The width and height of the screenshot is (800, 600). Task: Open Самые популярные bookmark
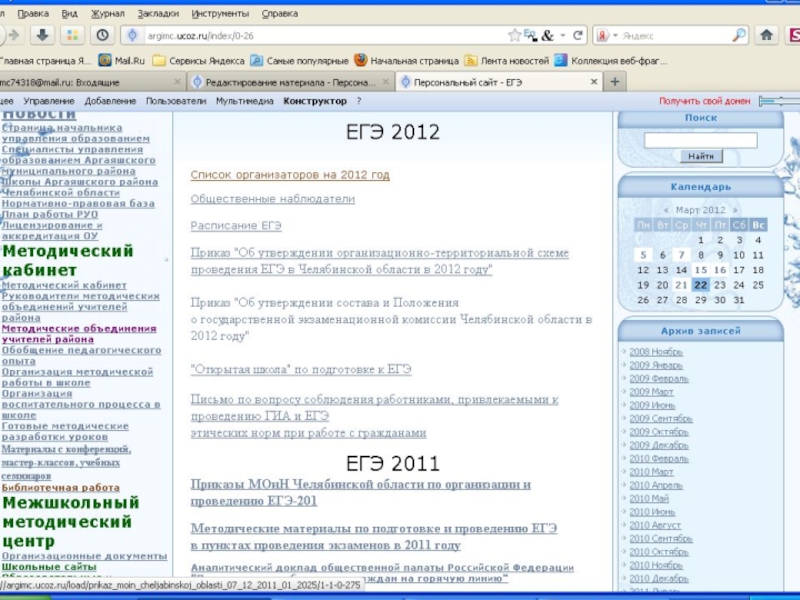point(299,61)
